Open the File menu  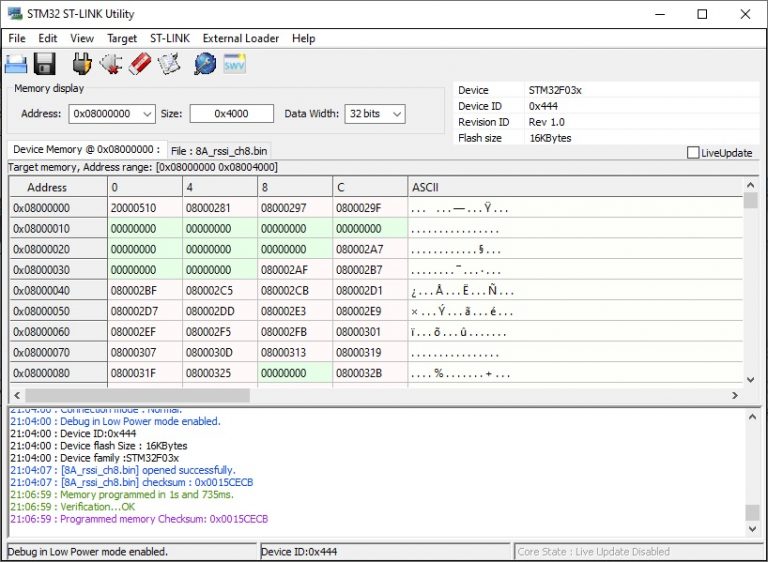(x=17, y=38)
